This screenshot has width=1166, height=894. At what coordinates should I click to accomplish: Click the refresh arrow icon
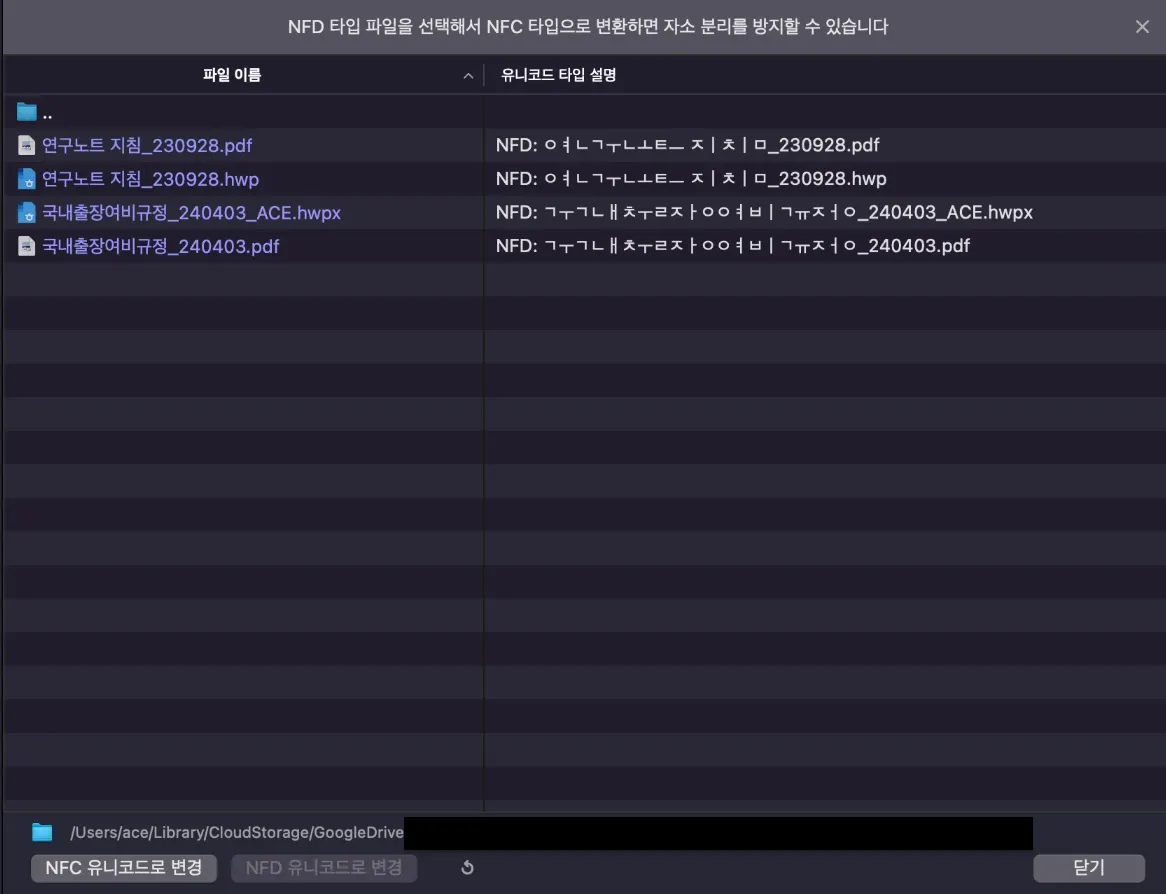(x=467, y=868)
